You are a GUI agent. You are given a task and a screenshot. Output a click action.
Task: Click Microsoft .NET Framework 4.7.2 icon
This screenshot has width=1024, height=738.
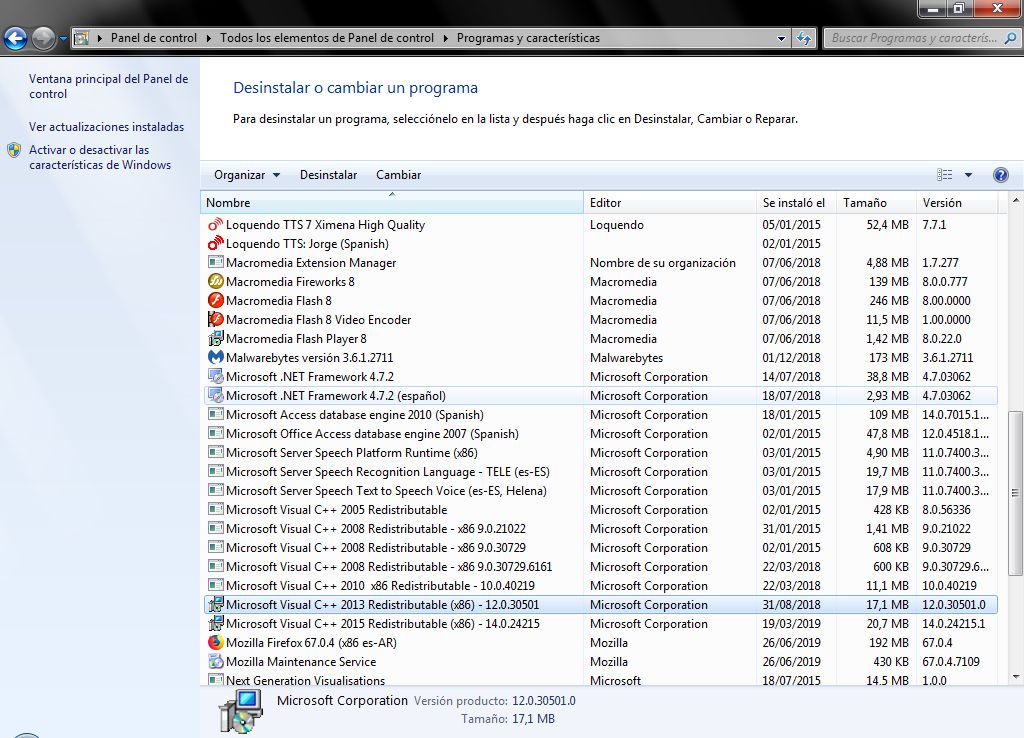[215, 376]
